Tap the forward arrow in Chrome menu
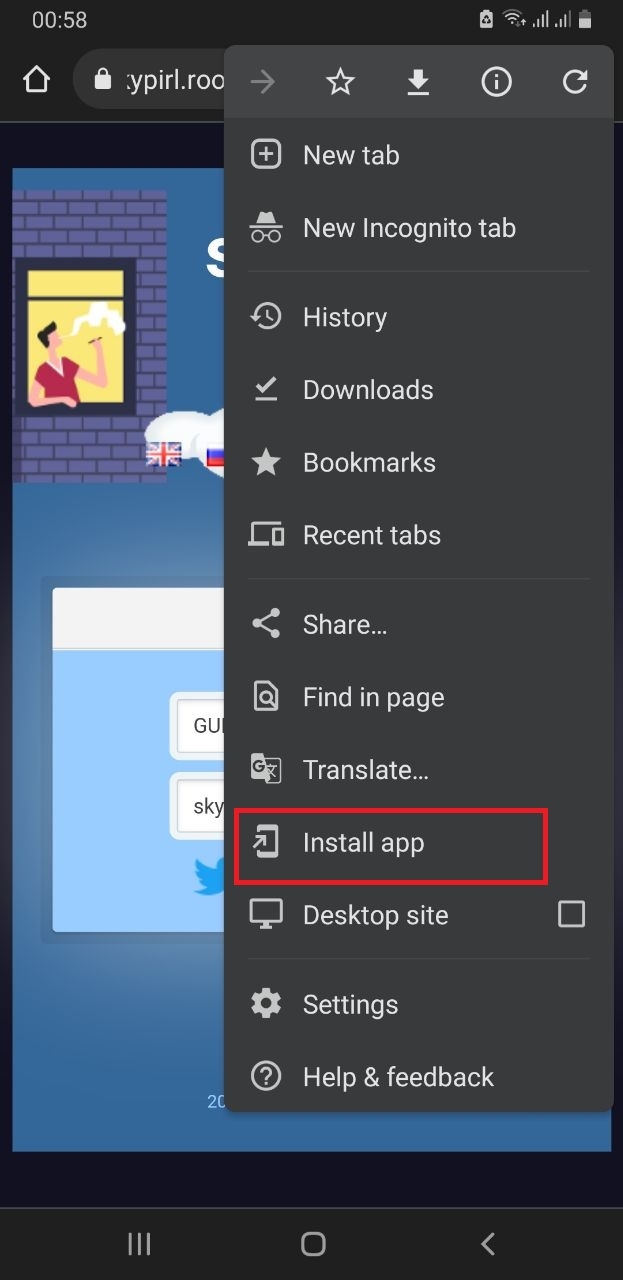 (263, 82)
